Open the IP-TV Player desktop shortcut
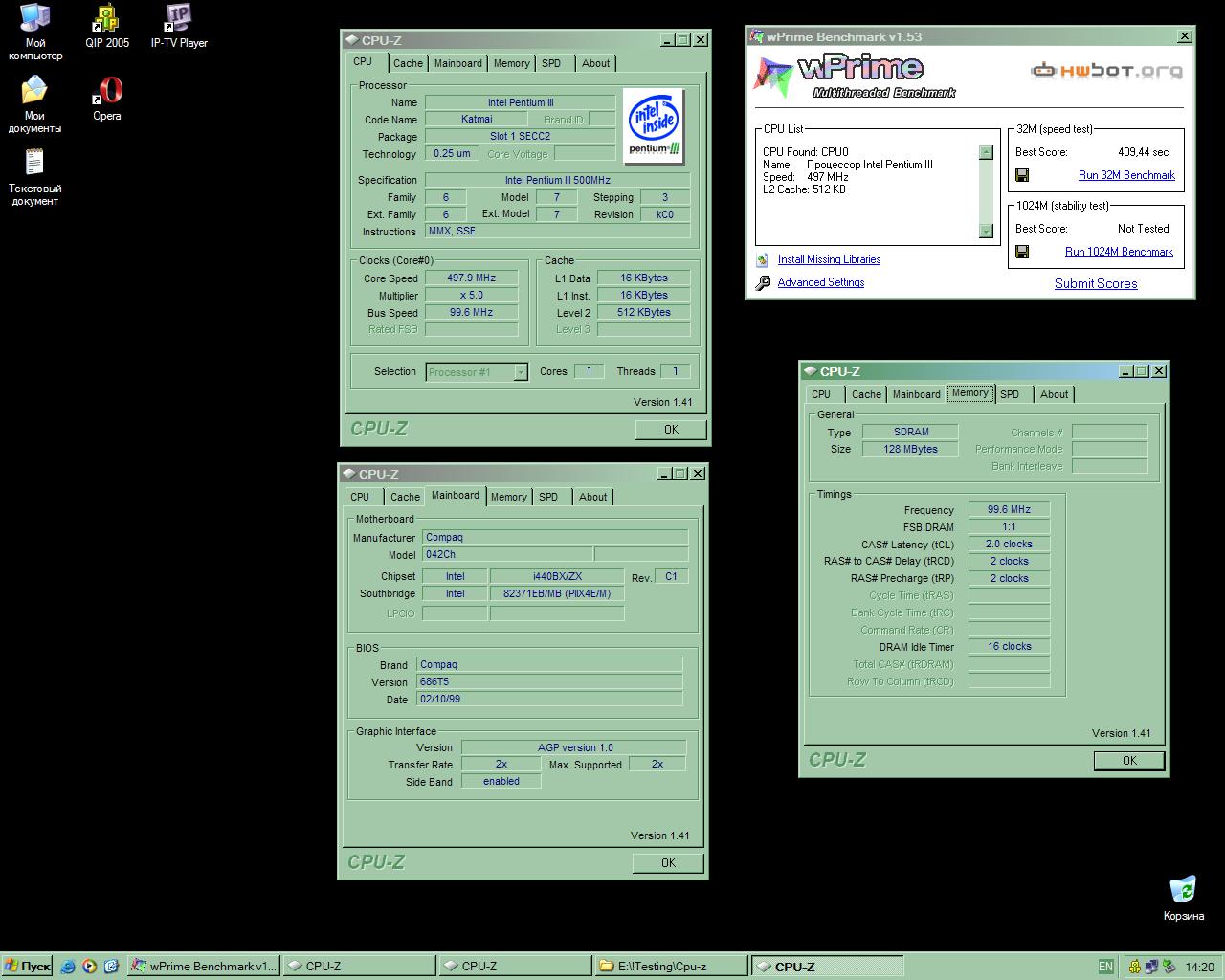1225x980 pixels. tap(178, 18)
